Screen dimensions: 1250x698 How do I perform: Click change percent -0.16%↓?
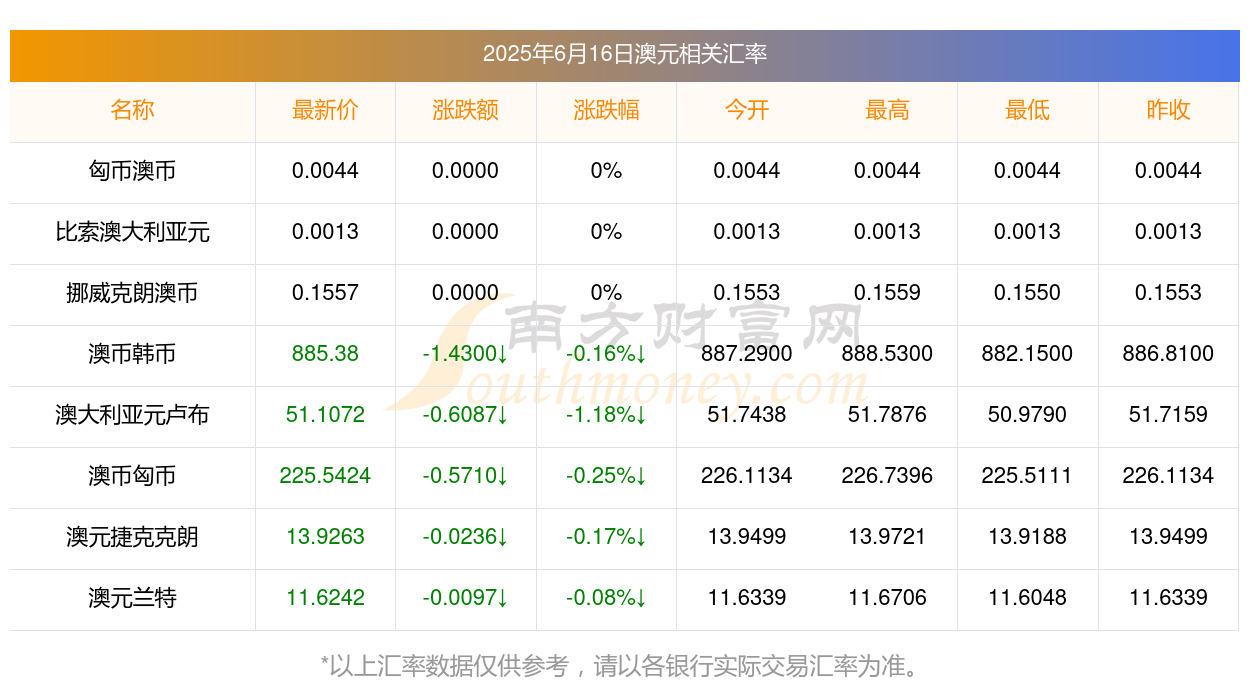(606, 354)
